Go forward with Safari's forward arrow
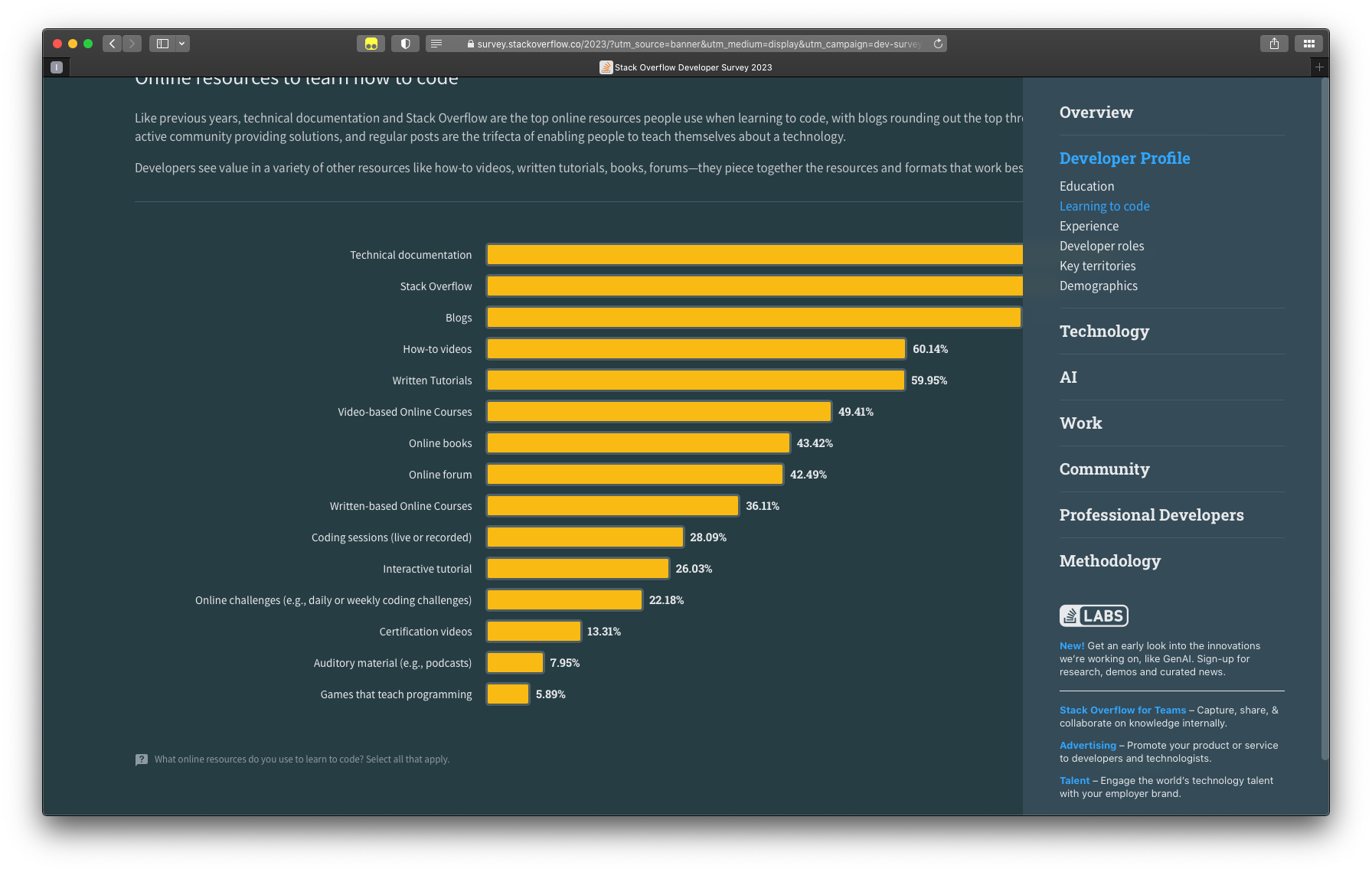1372x872 pixels. tap(132, 44)
